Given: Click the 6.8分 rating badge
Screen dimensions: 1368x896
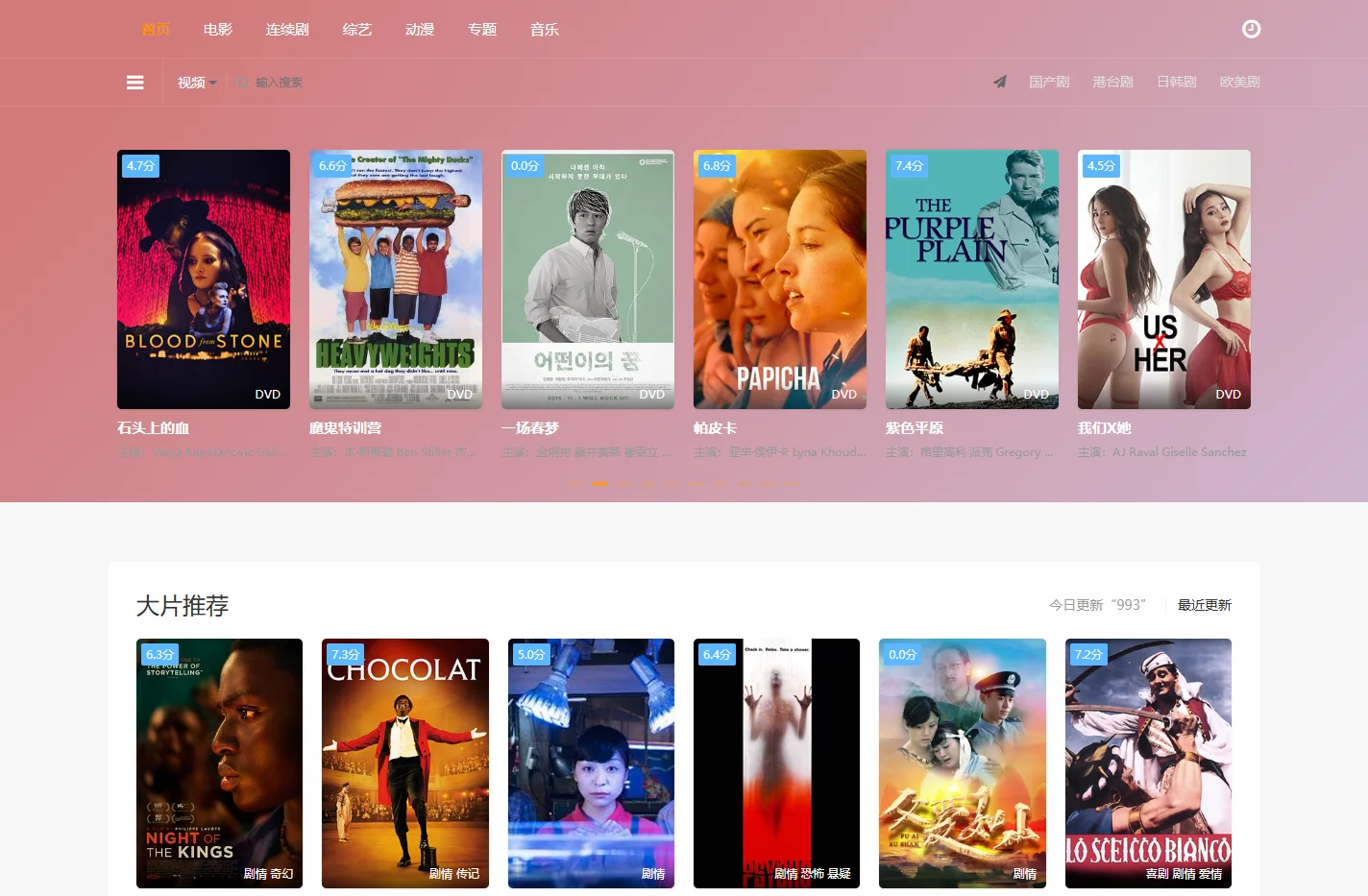Looking at the screenshot, I should pyautogui.click(x=717, y=166).
